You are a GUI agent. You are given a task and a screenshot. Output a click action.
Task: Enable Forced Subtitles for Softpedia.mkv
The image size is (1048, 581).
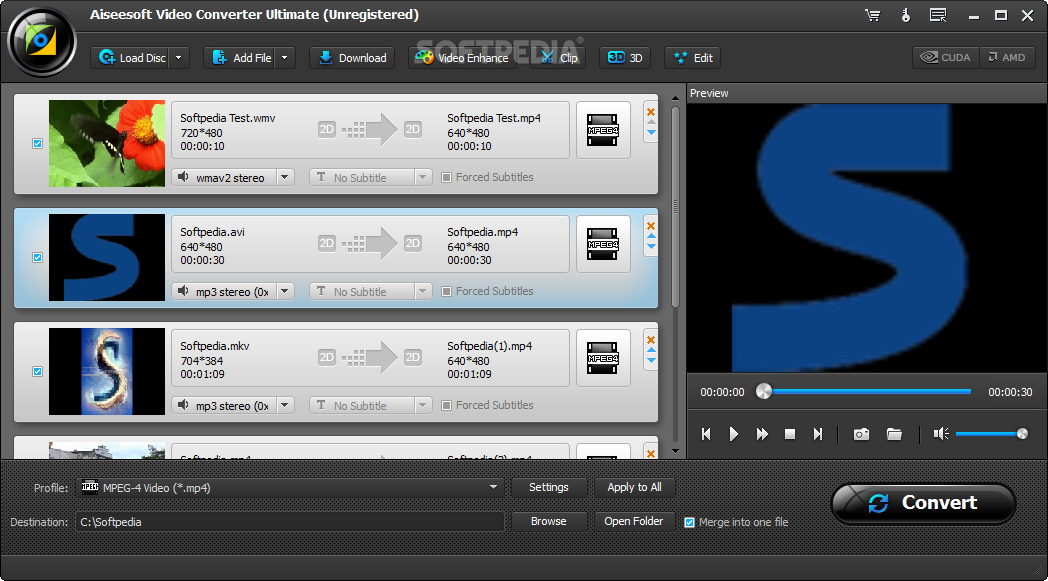pos(446,405)
